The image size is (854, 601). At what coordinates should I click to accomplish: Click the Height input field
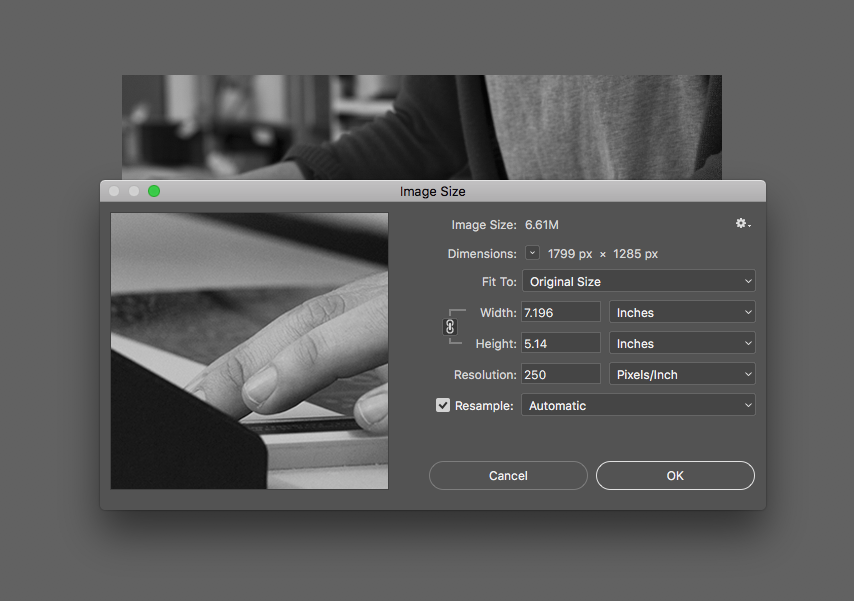pyautogui.click(x=561, y=343)
